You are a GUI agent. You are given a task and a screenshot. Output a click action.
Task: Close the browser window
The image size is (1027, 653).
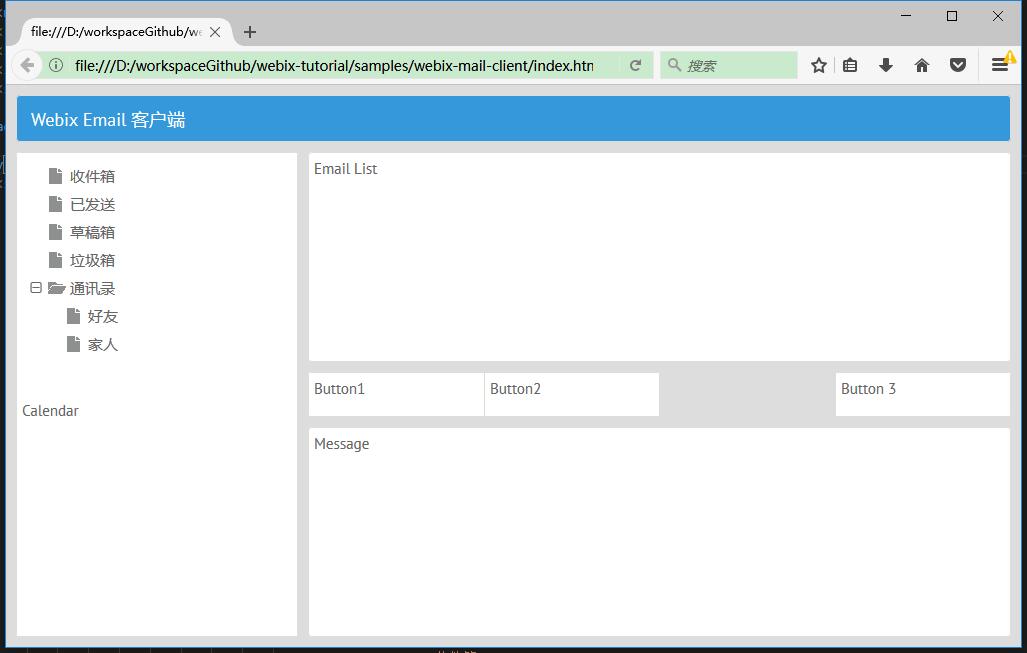coord(998,16)
